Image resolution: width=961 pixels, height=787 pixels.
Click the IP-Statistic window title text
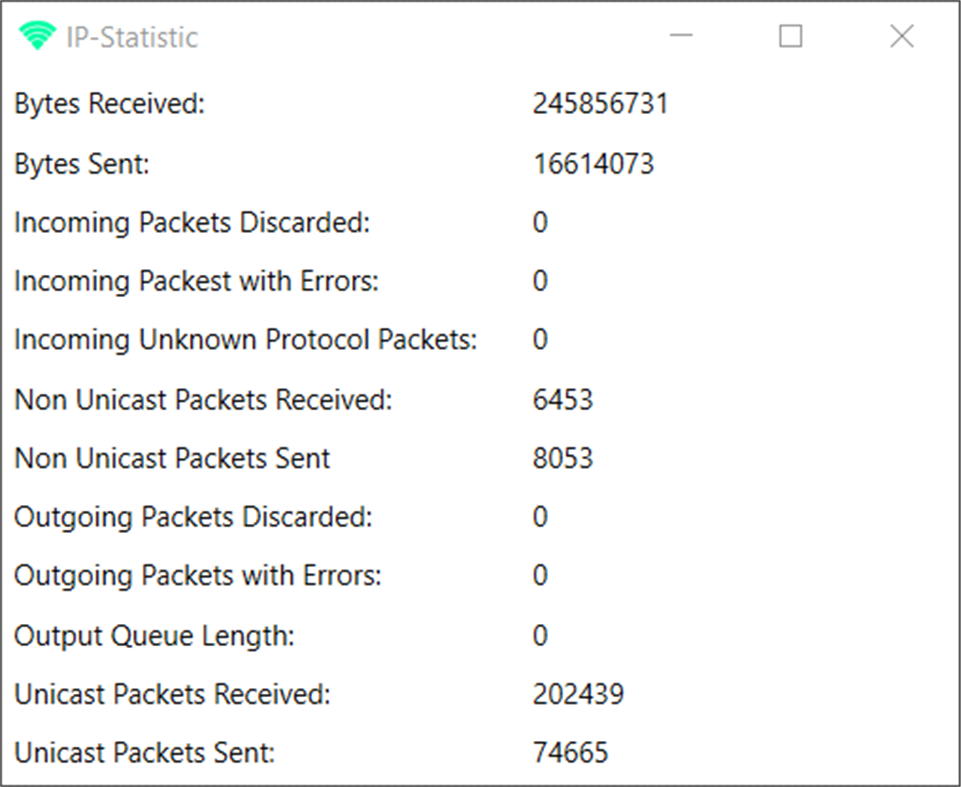(132, 38)
